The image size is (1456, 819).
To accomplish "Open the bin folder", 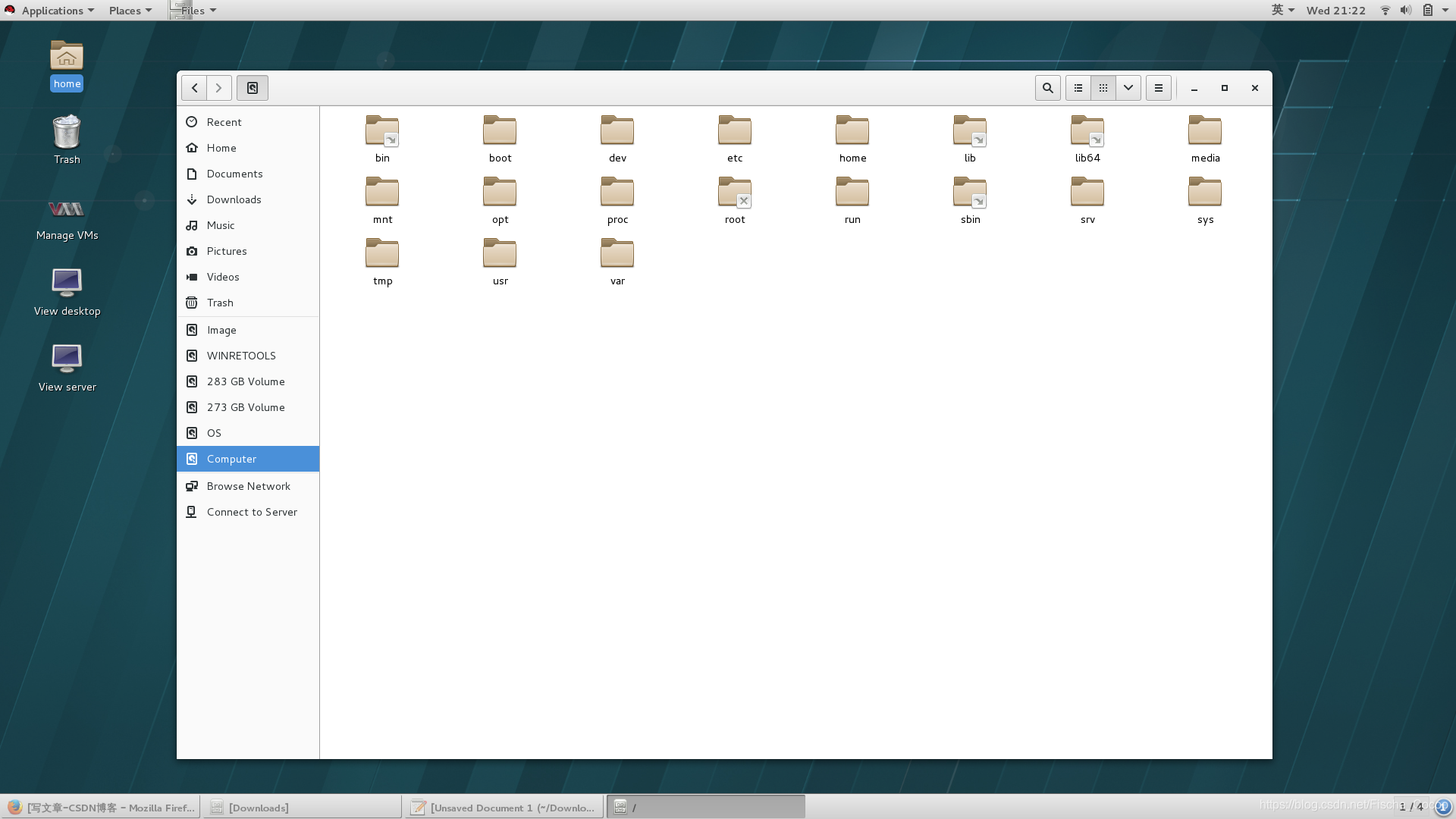I will pos(382,139).
